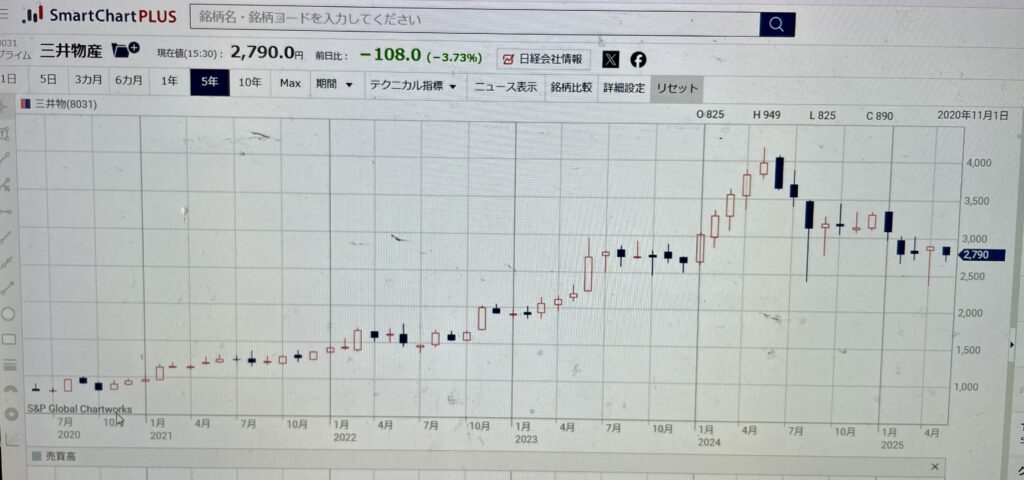Add 三井物産 to folder with plus icon
Viewport: 1024px width, 480px height.
126,50
